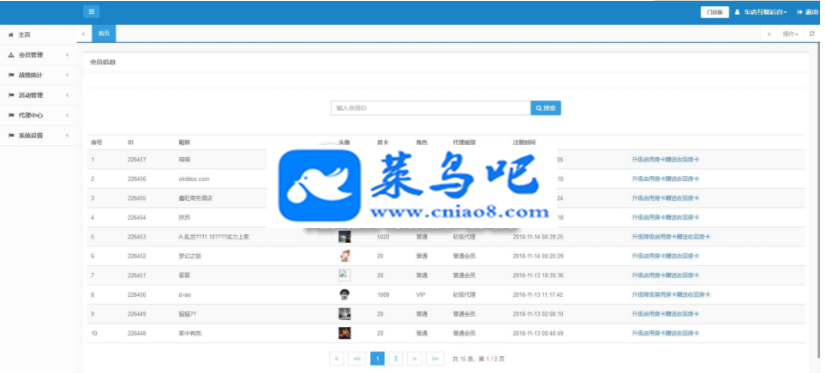Click the single-arrow next page button
Viewport: 825px width, 373px height.
(x=415, y=359)
